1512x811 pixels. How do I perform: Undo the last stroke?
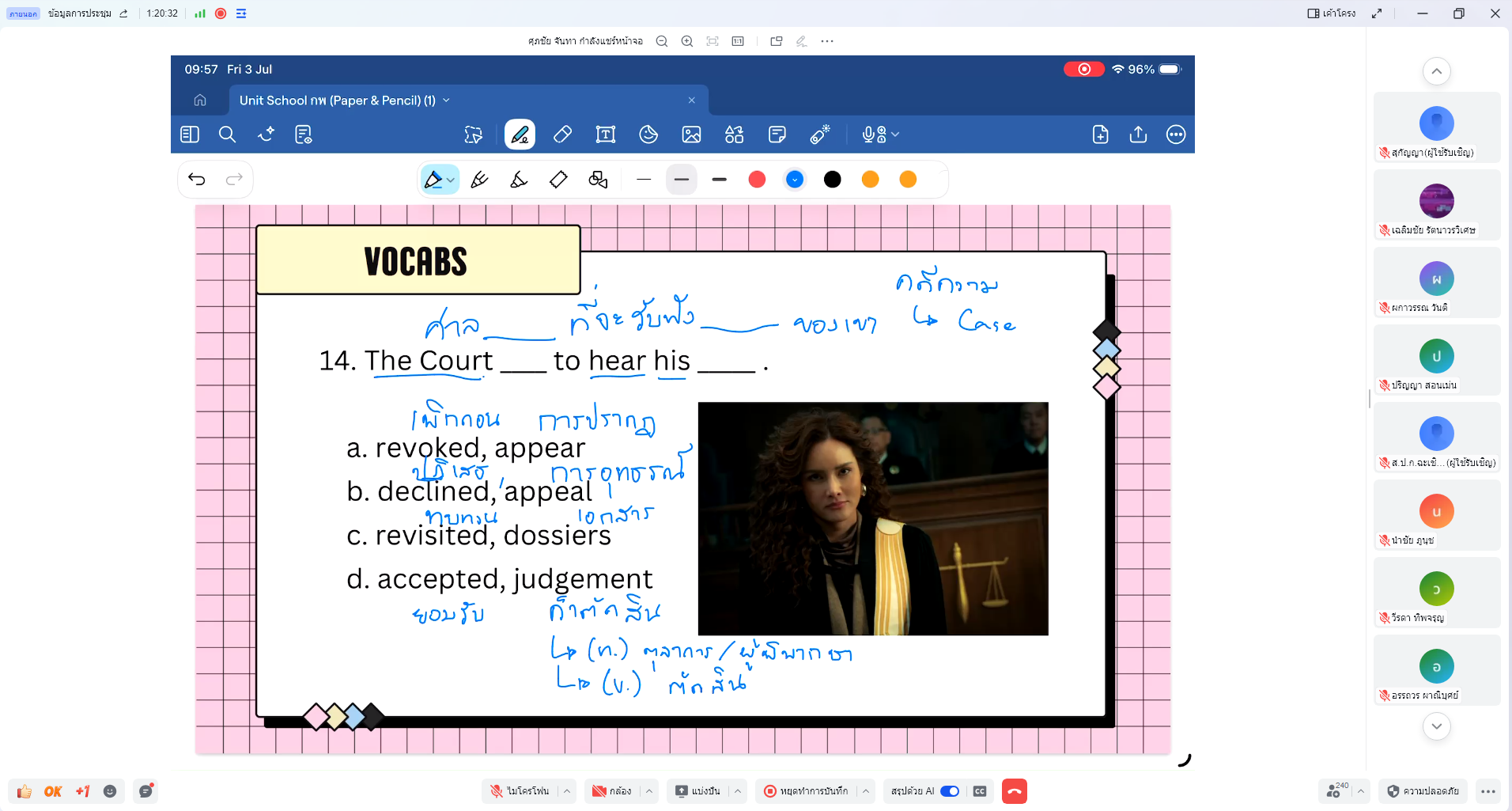(197, 180)
